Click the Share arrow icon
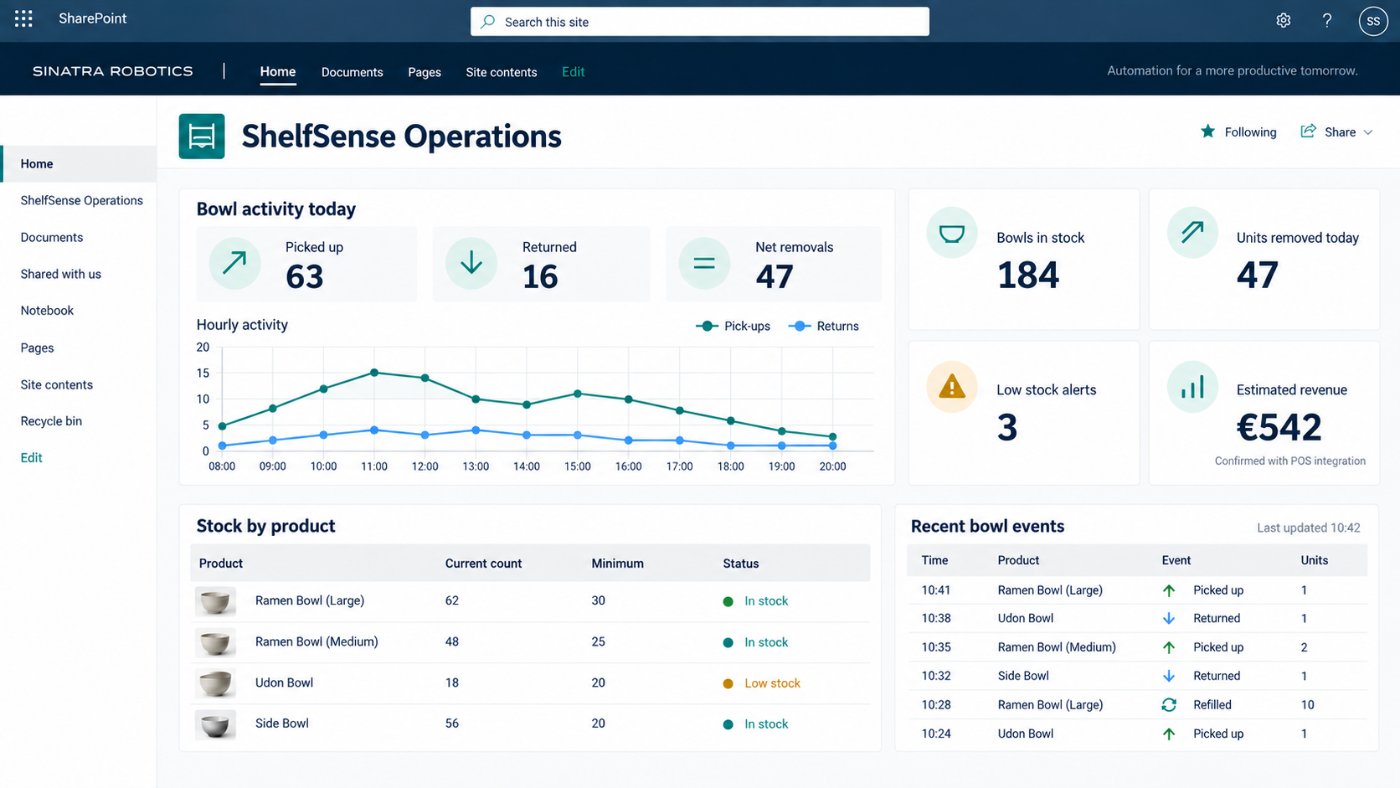 tap(1308, 131)
